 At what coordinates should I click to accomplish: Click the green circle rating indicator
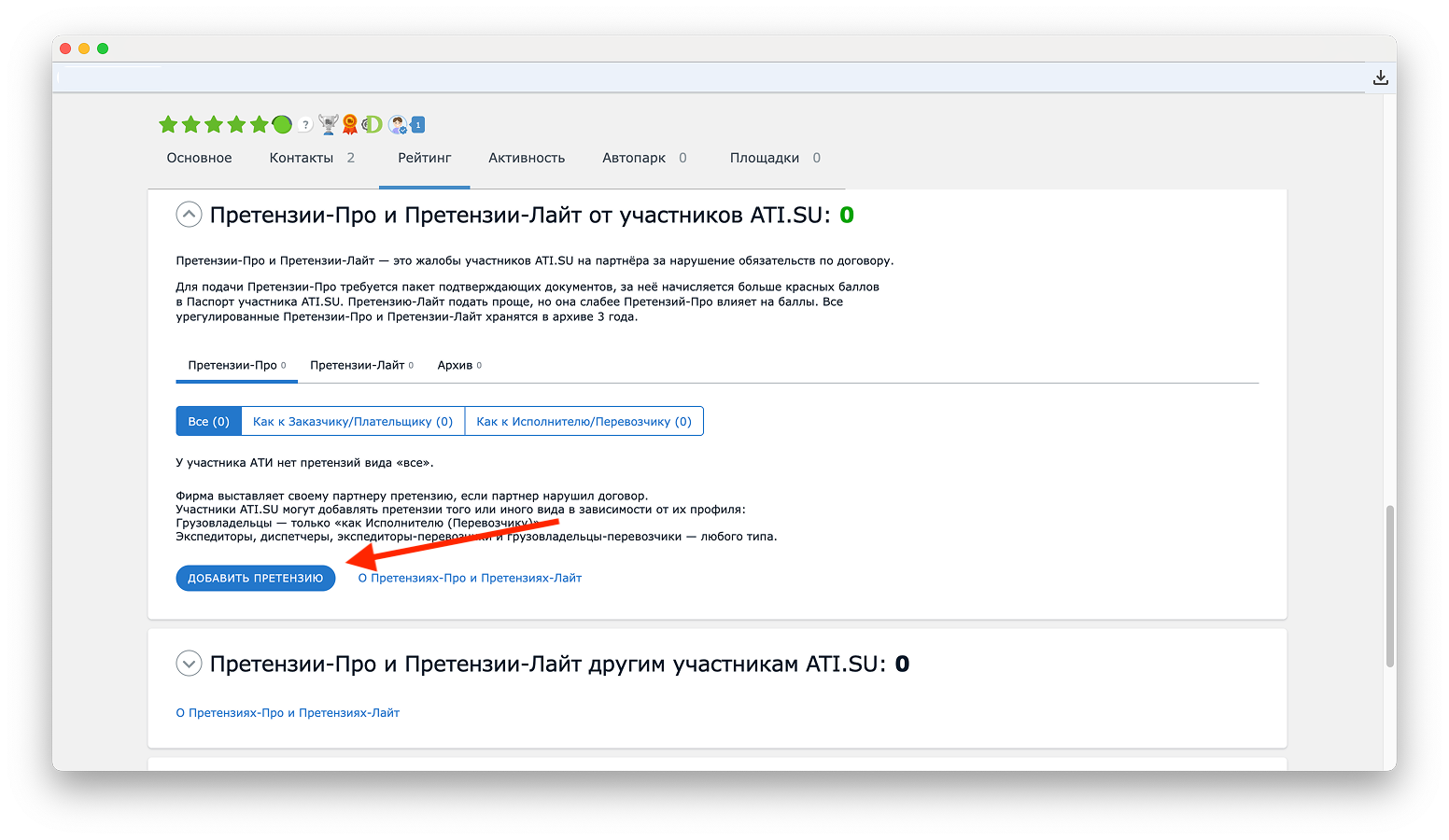point(282,124)
